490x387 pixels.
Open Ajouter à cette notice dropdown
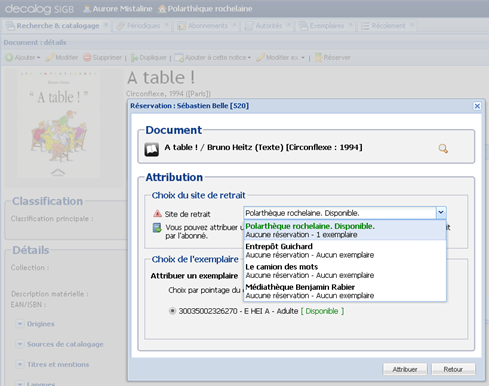click(x=213, y=57)
